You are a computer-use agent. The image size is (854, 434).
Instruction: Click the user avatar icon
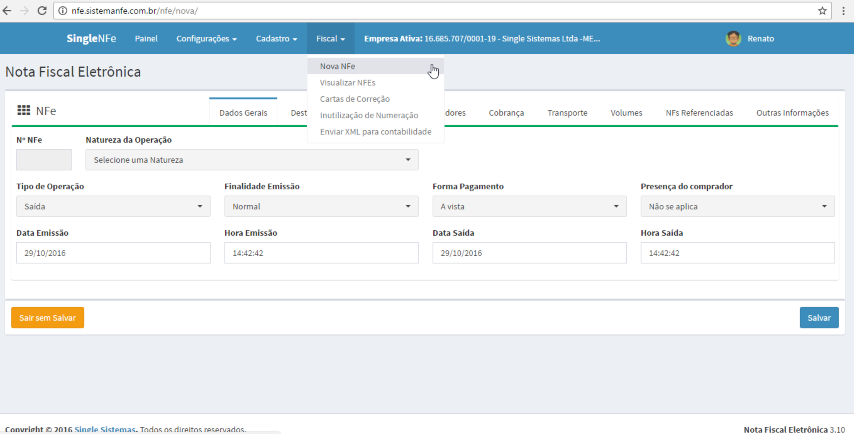pos(733,39)
